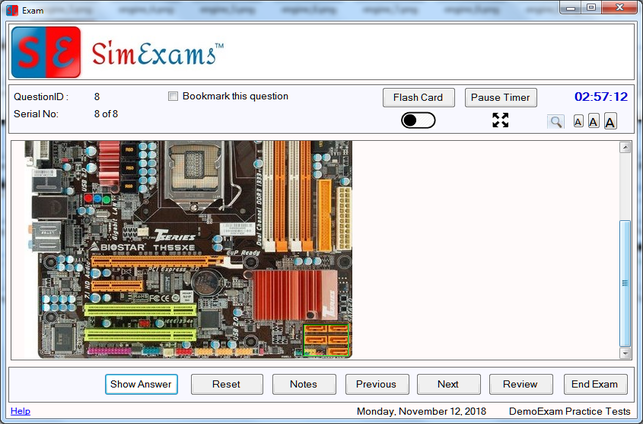Reset the current question

pos(227,384)
